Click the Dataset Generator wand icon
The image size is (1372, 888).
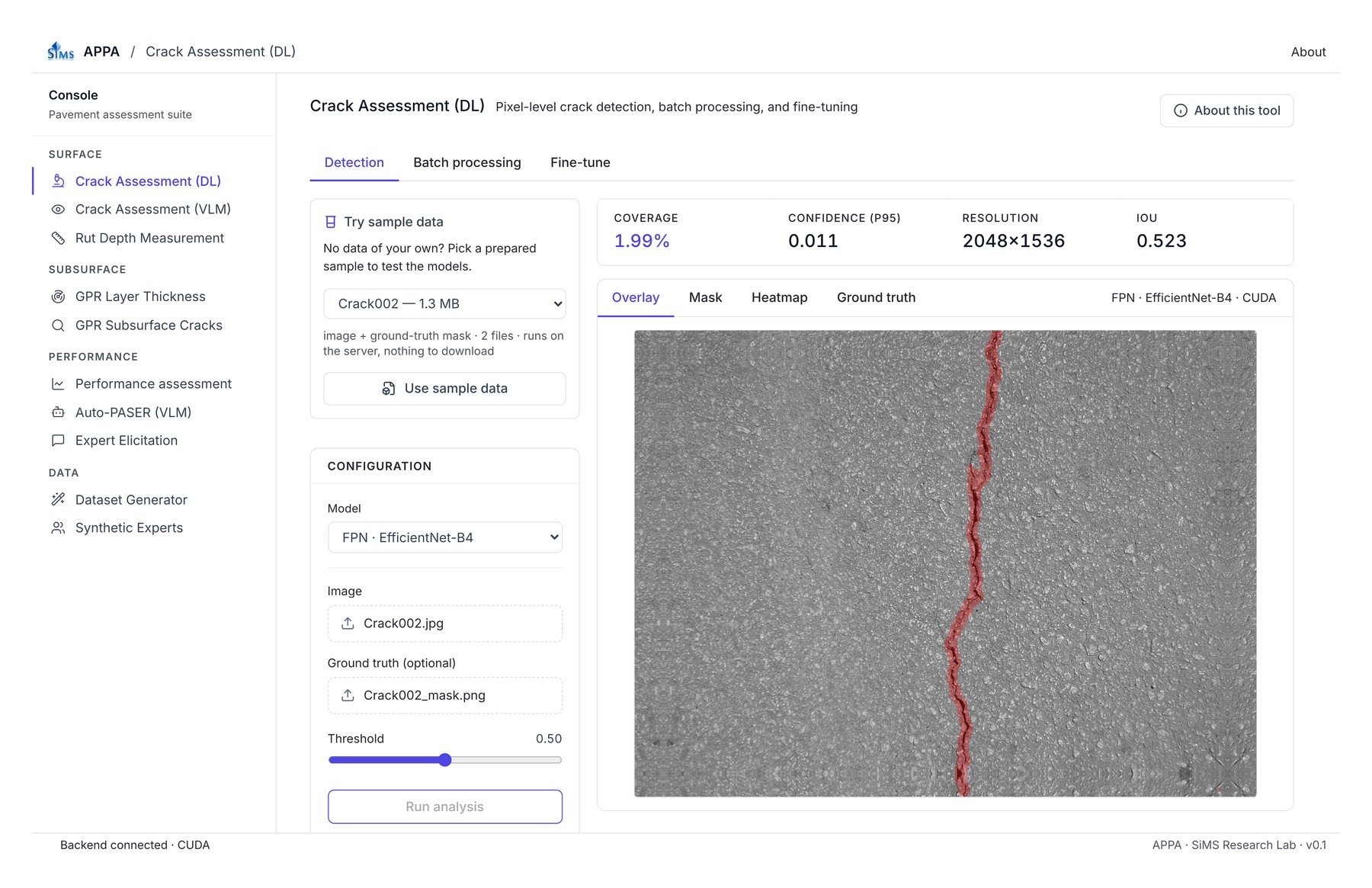pos(58,499)
